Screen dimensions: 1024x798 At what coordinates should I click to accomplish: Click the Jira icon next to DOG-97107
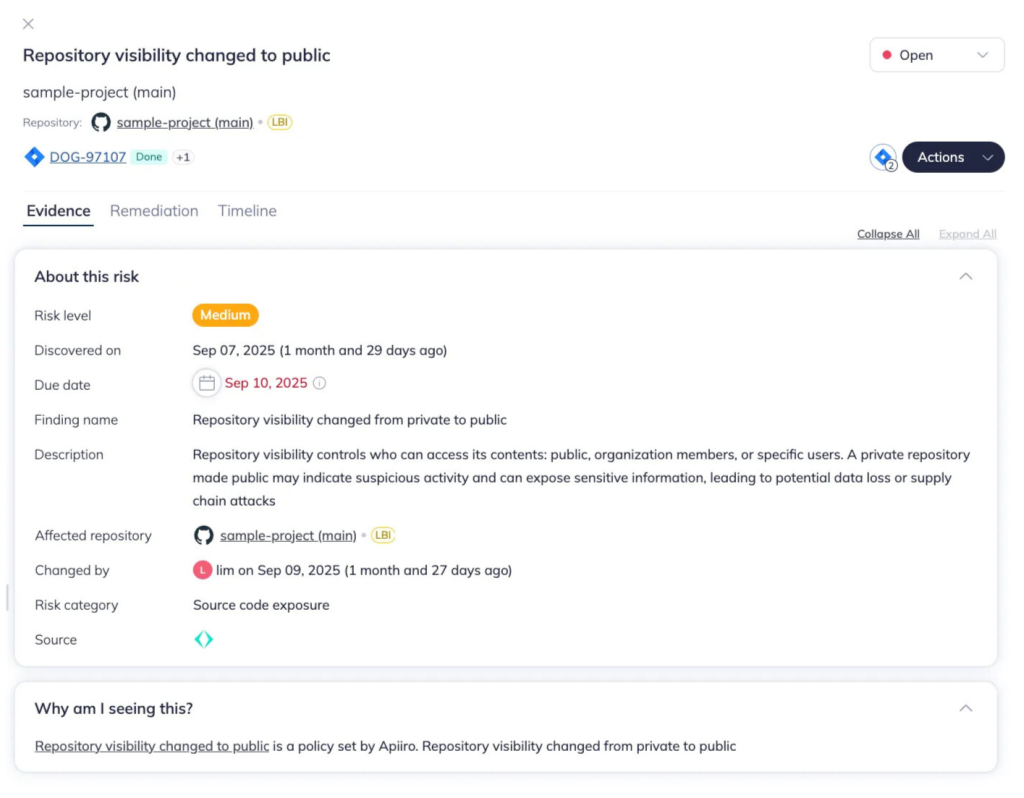[x=34, y=157]
